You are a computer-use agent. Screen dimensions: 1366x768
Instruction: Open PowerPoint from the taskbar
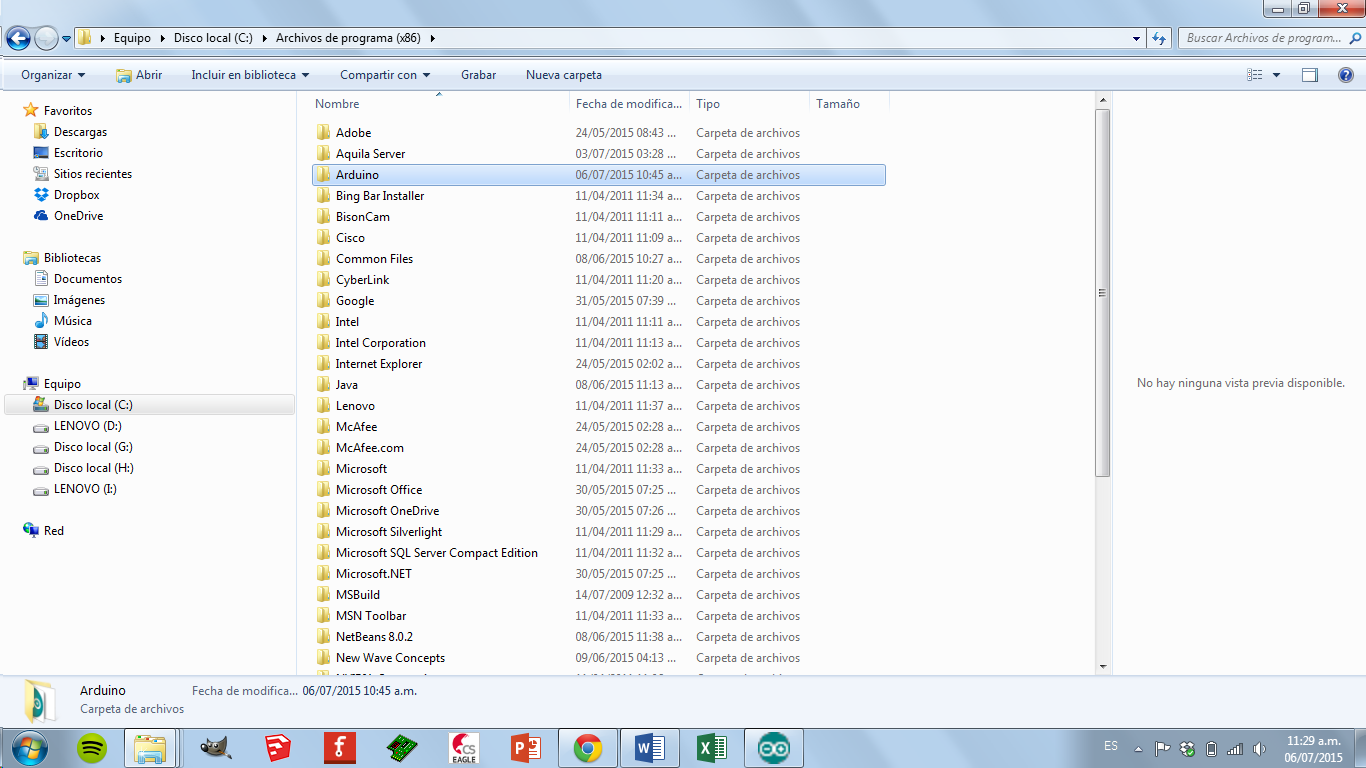coord(526,748)
